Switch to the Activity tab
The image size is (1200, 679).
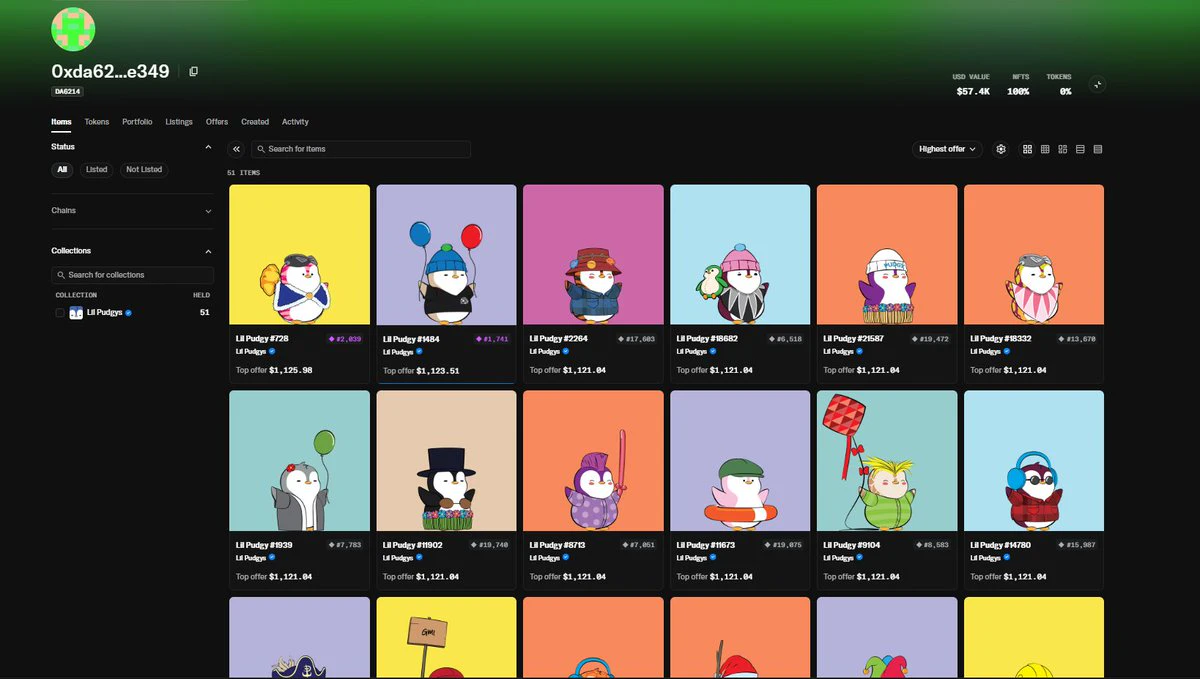point(295,122)
